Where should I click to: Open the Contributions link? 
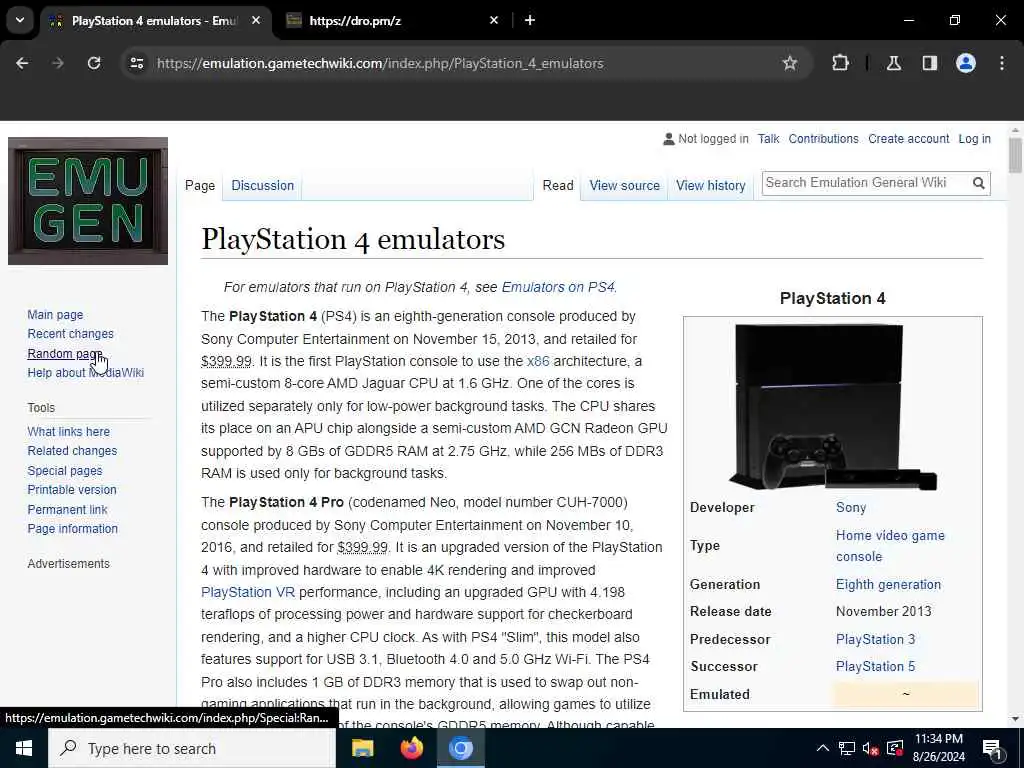tap(824, 139)
